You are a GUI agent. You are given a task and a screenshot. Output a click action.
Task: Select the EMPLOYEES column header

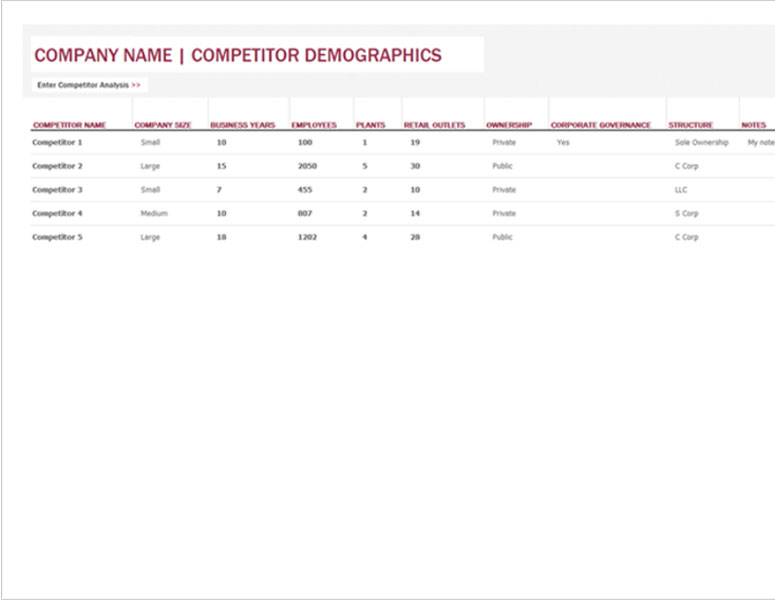314,126
